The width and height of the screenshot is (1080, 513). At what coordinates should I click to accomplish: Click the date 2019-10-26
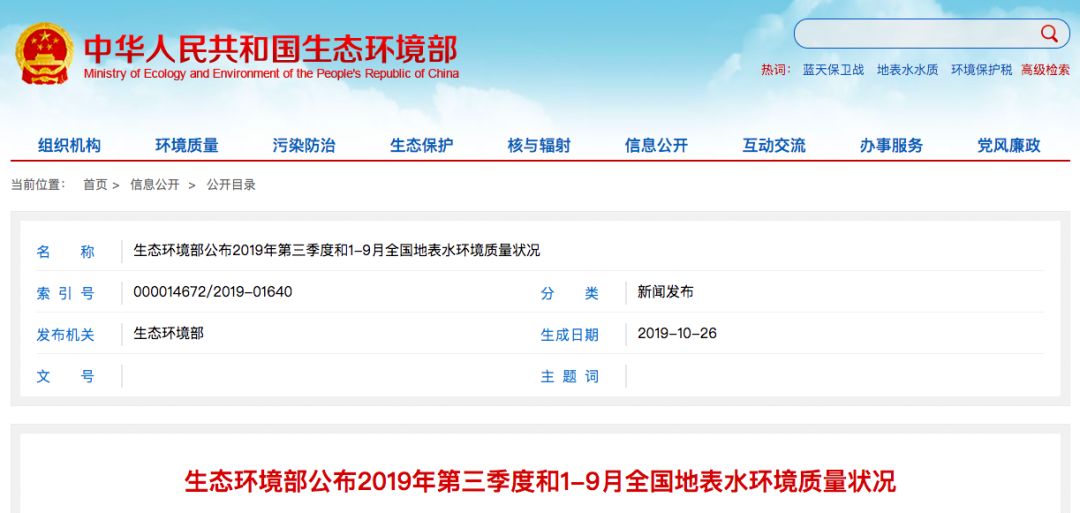click(x=677, y=333)
